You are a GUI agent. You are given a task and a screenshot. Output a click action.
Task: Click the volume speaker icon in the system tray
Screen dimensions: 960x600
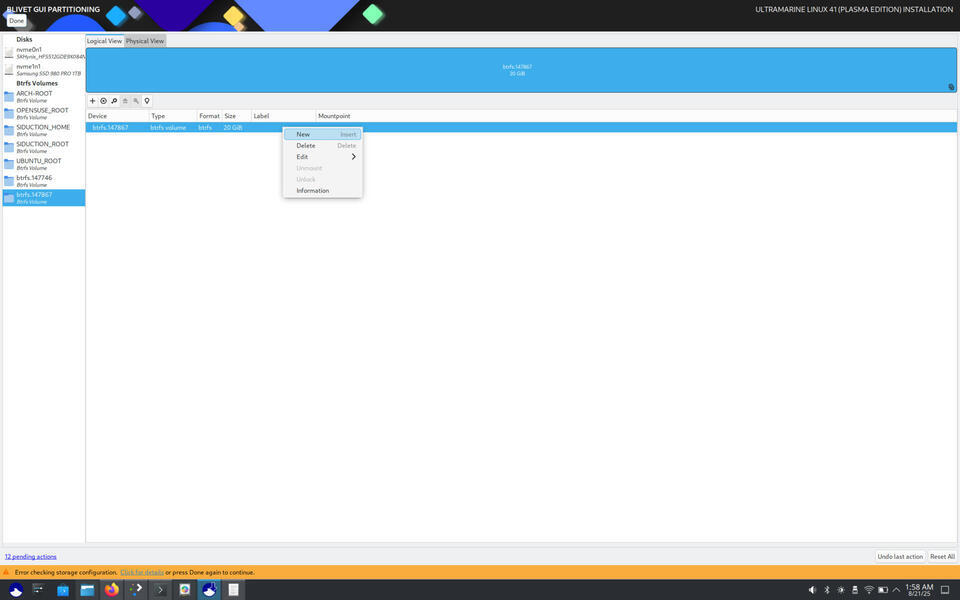[x=812, y=590]
